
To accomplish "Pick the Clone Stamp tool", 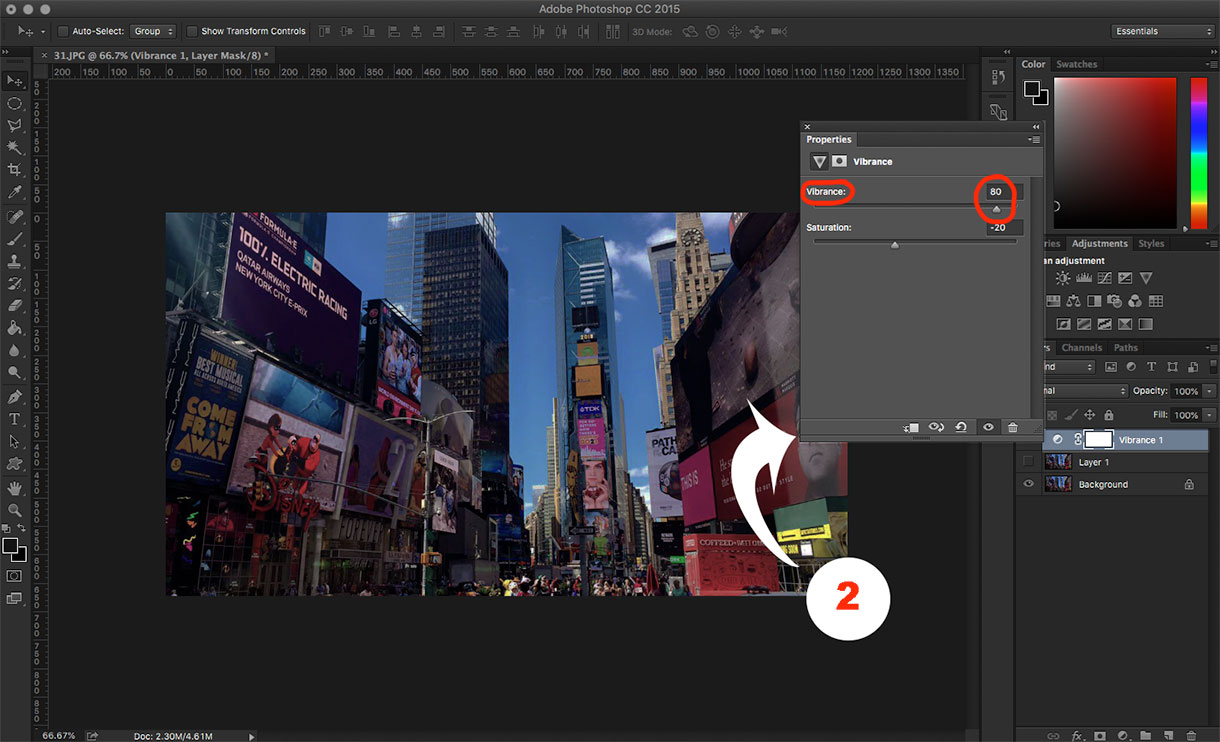I will [x=14, y=261].
